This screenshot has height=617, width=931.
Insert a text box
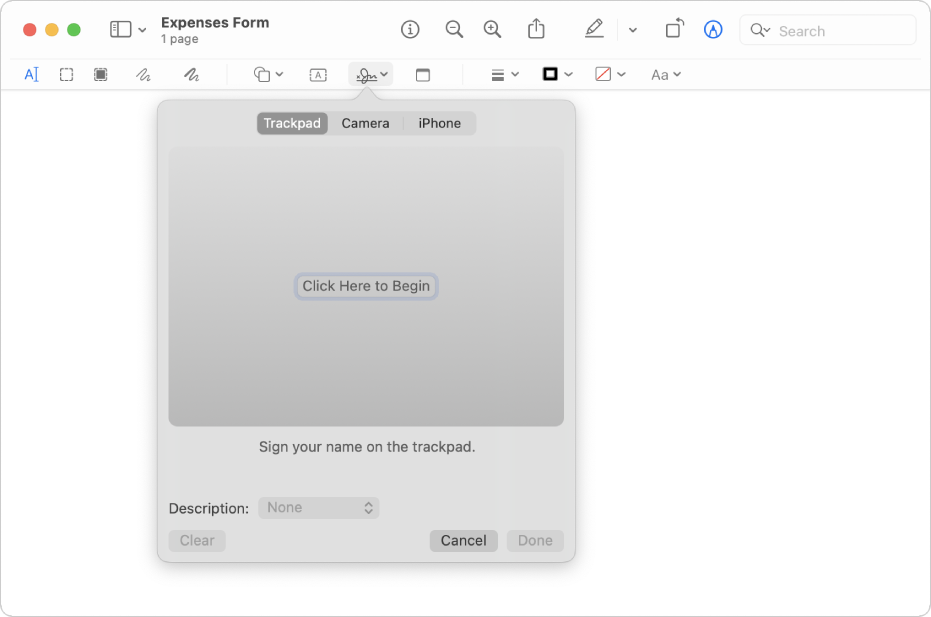click(x=318, y=73)
